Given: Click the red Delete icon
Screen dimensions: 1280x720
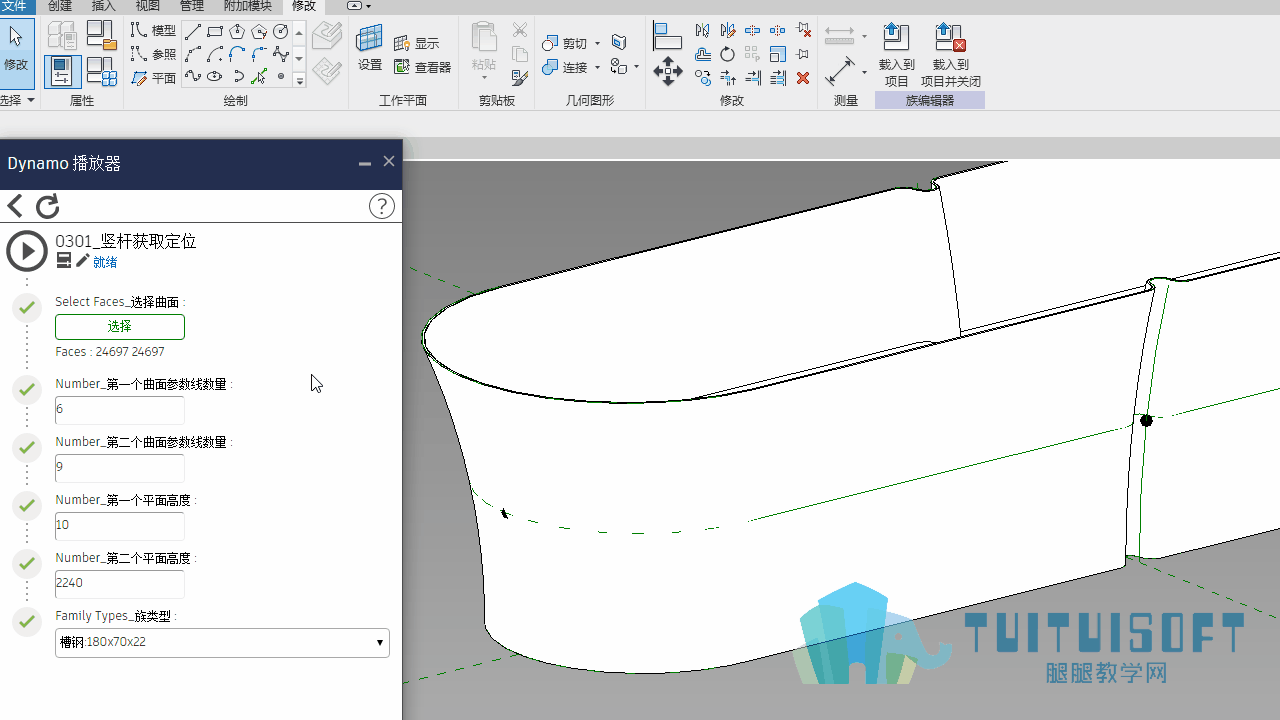Looking at the screenshot, I should [803, 78].
